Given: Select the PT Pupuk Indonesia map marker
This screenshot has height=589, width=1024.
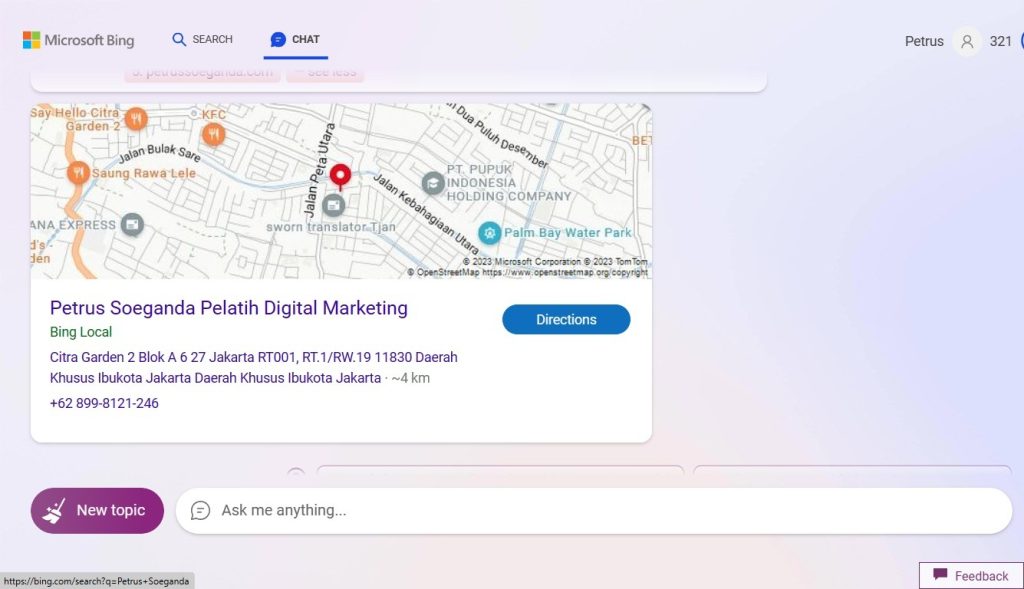Looking at the screenshot, I should point(433,183).
